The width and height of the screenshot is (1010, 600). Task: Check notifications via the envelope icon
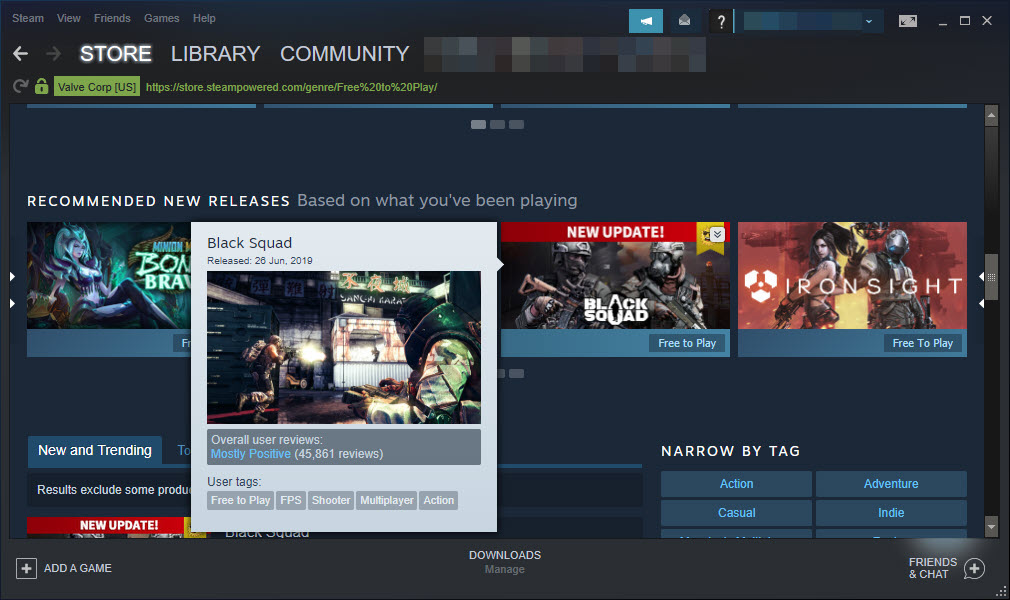coord(686,20)
